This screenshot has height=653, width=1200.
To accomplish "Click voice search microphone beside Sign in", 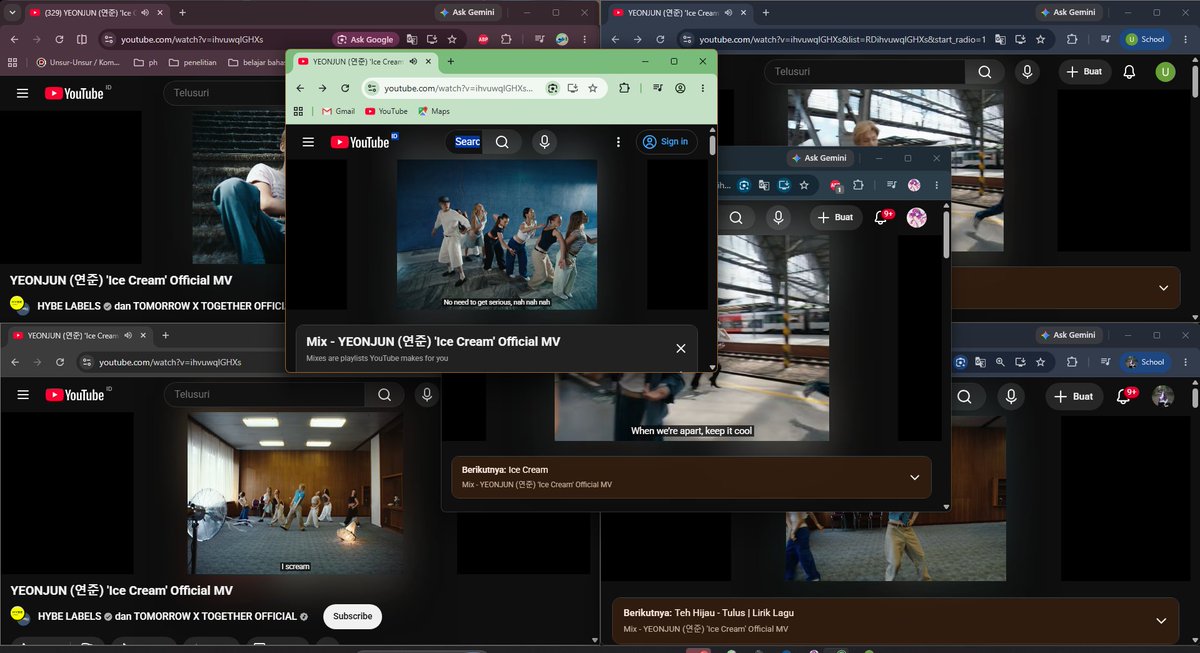I will click(544, 142).
